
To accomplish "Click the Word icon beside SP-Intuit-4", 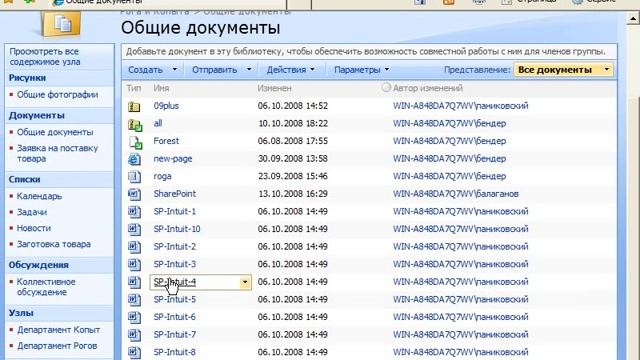I will click(134, 282).
